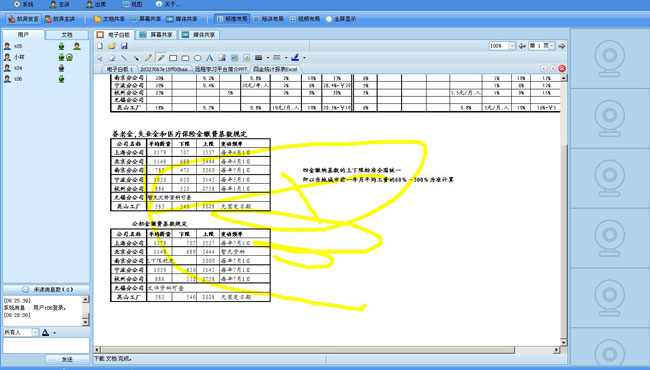Toggle webcam icon for user 小林
The height and width of the screenshot is (370, 650).
(x=70, y=57)
